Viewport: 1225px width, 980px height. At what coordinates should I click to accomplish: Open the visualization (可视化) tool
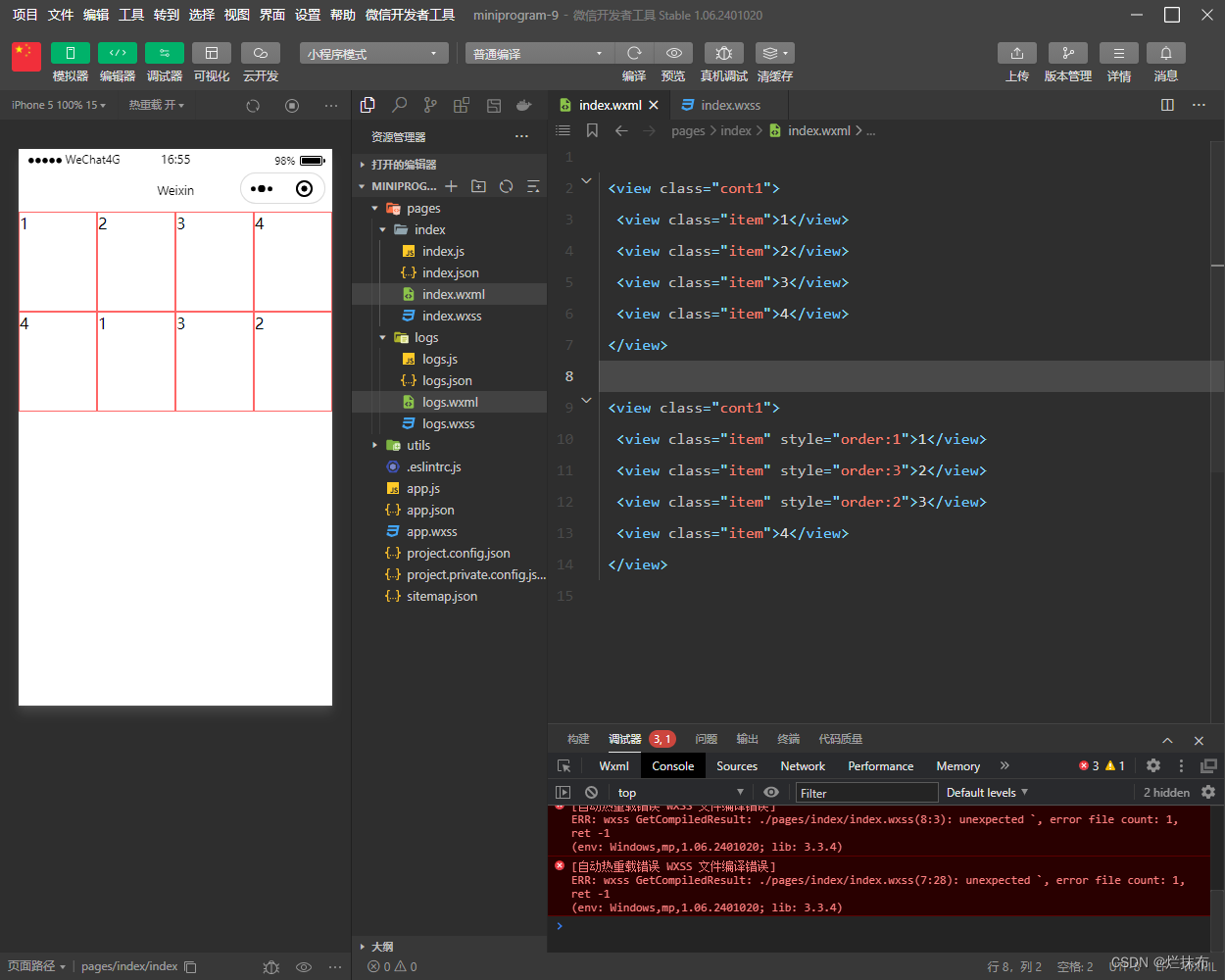(212, 53)
